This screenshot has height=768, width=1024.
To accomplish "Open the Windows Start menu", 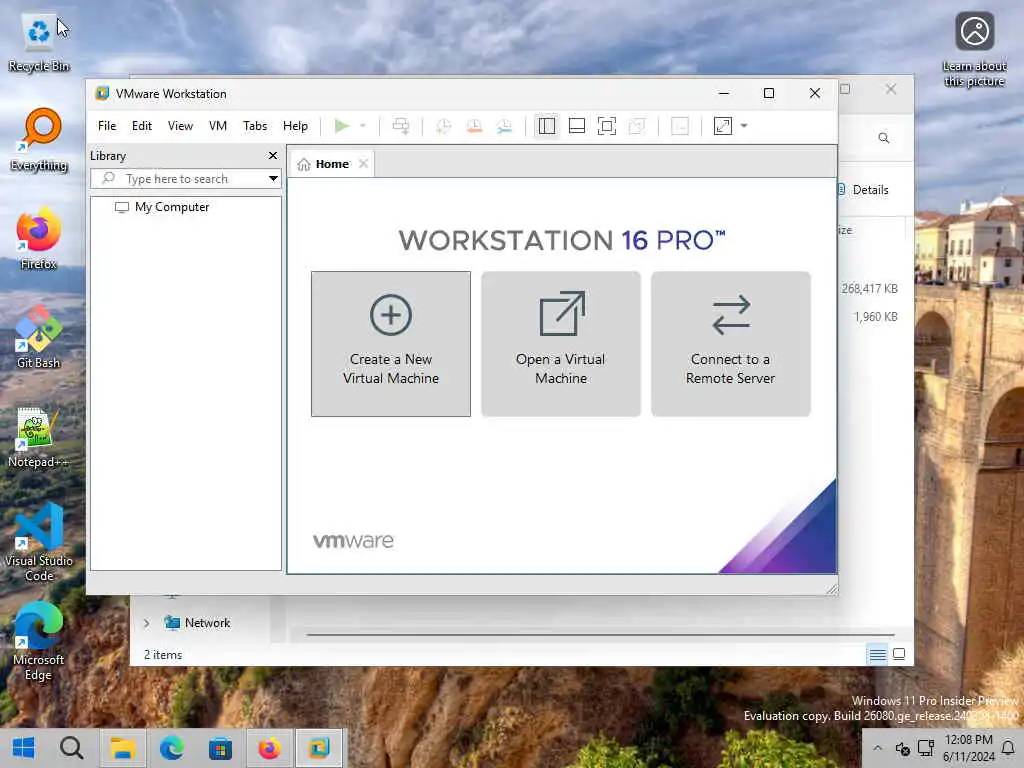I will [x=24, y=748].
